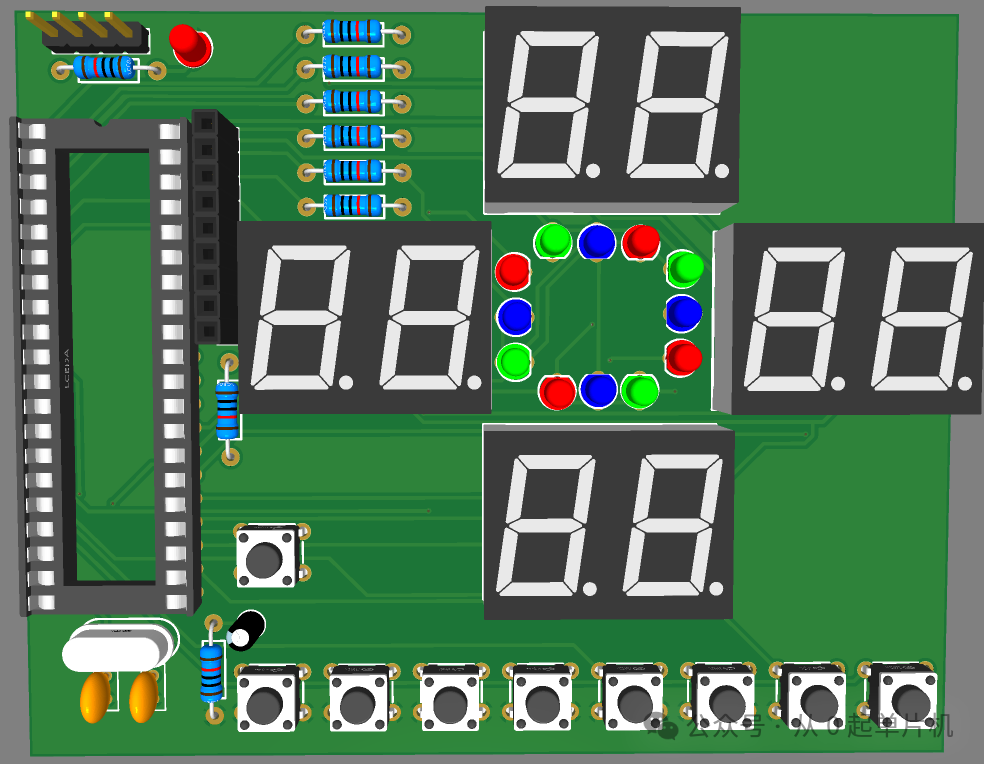Click green LED in left column of LED ring
Viewport: 984px width, 764px height.
(x=514, y=362)
